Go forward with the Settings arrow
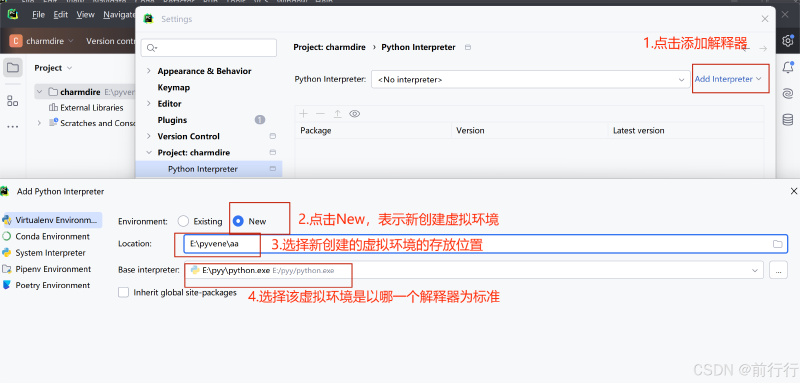Image resolution: width=800 pixels, height=383 pixels. (x=763, y=48)
